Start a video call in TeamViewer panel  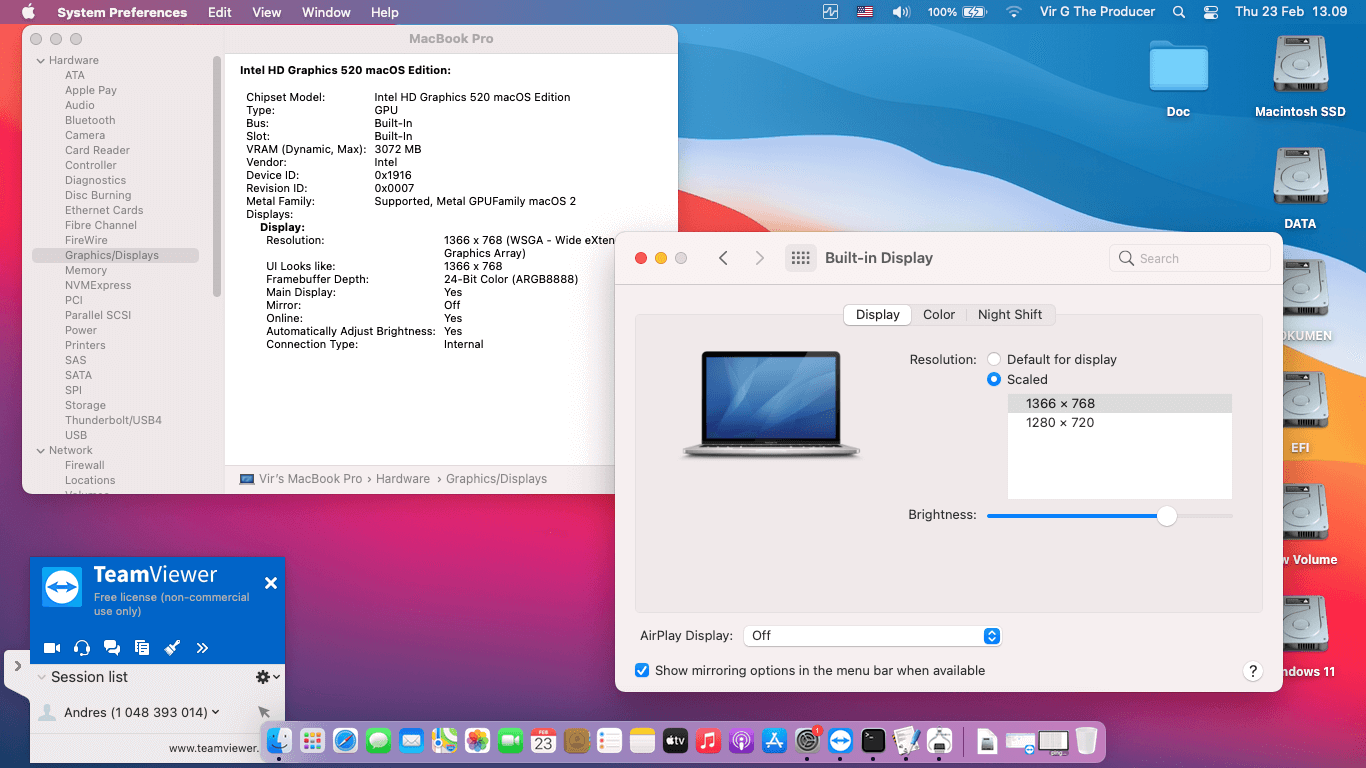(52, 647)
